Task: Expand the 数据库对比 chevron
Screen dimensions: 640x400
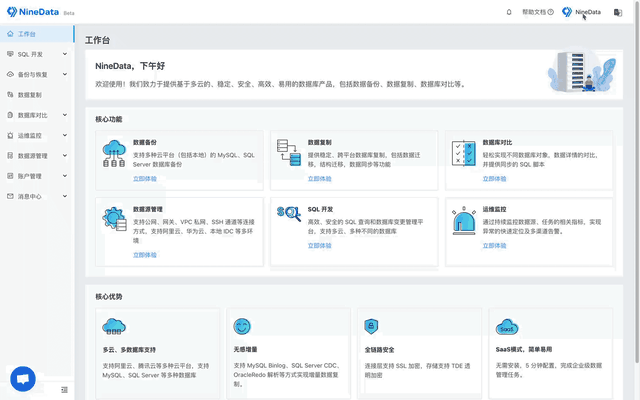Action: coord(65,115)
